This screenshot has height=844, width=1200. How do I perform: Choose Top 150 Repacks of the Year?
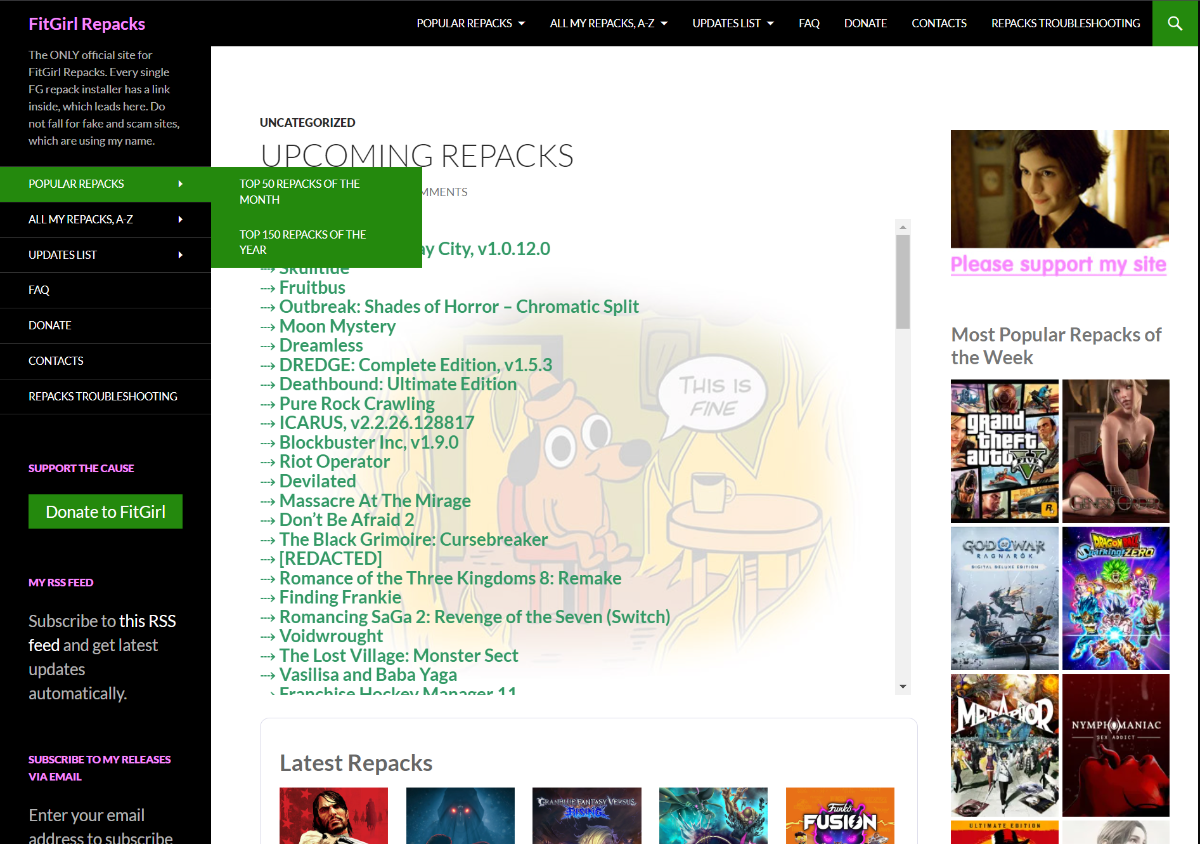316,243
